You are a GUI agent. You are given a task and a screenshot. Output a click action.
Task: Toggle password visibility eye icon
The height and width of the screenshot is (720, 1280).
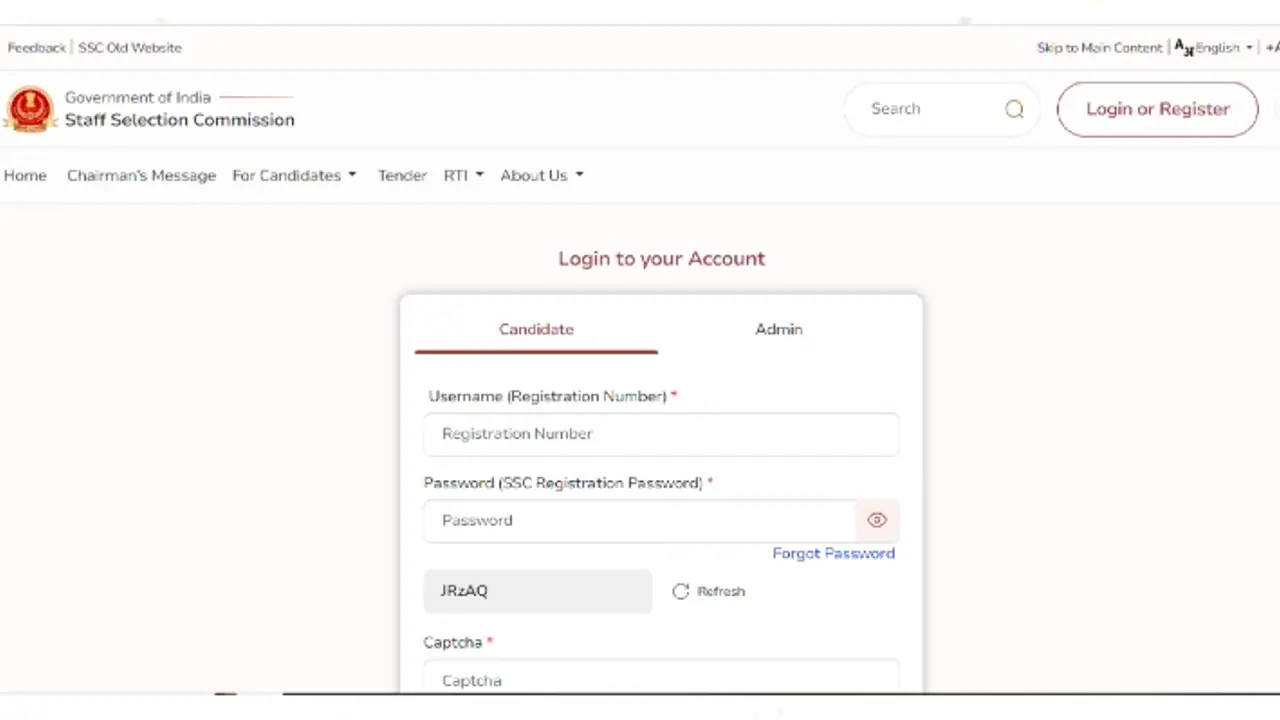877,520
